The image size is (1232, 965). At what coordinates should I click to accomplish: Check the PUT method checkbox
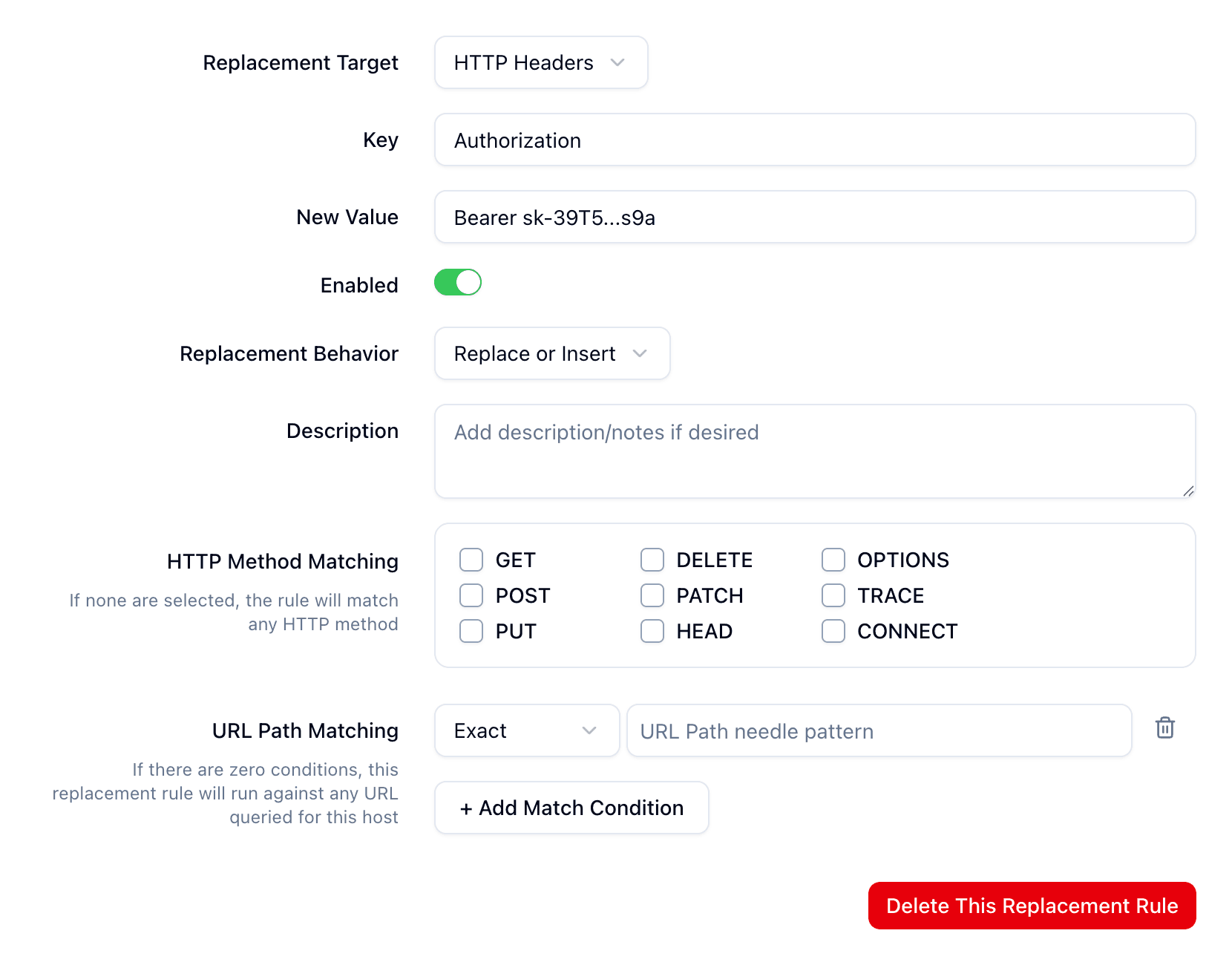tap(471, 630)
